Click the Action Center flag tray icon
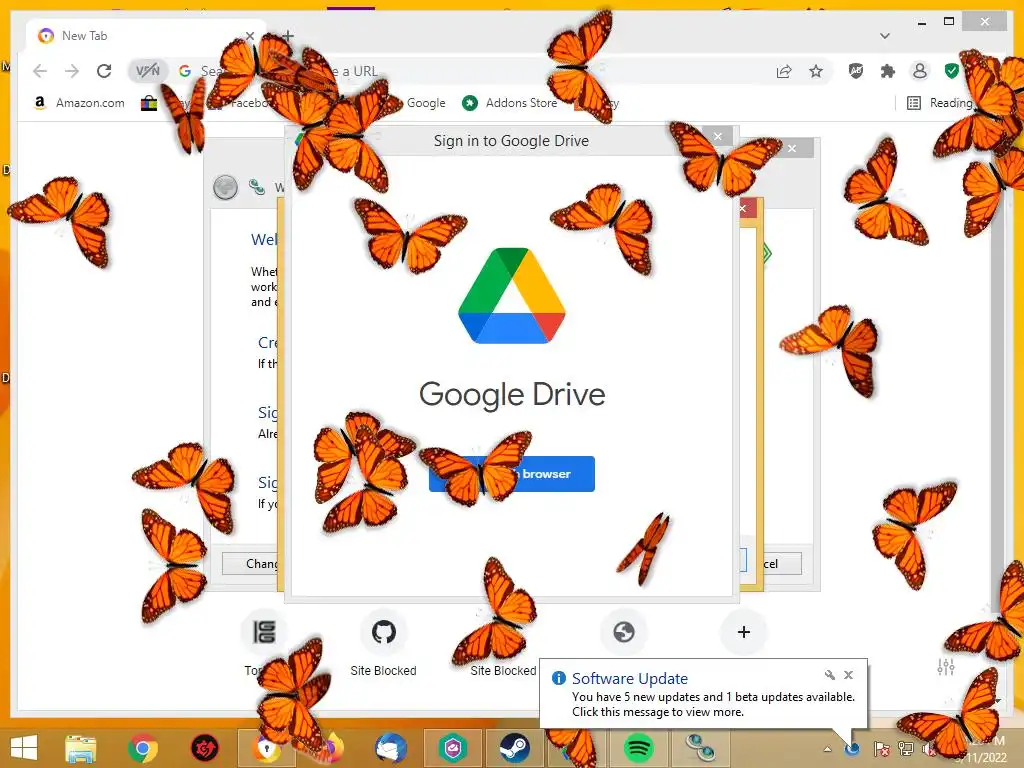This screenshot has height=768, width=1024. point(881,748)
